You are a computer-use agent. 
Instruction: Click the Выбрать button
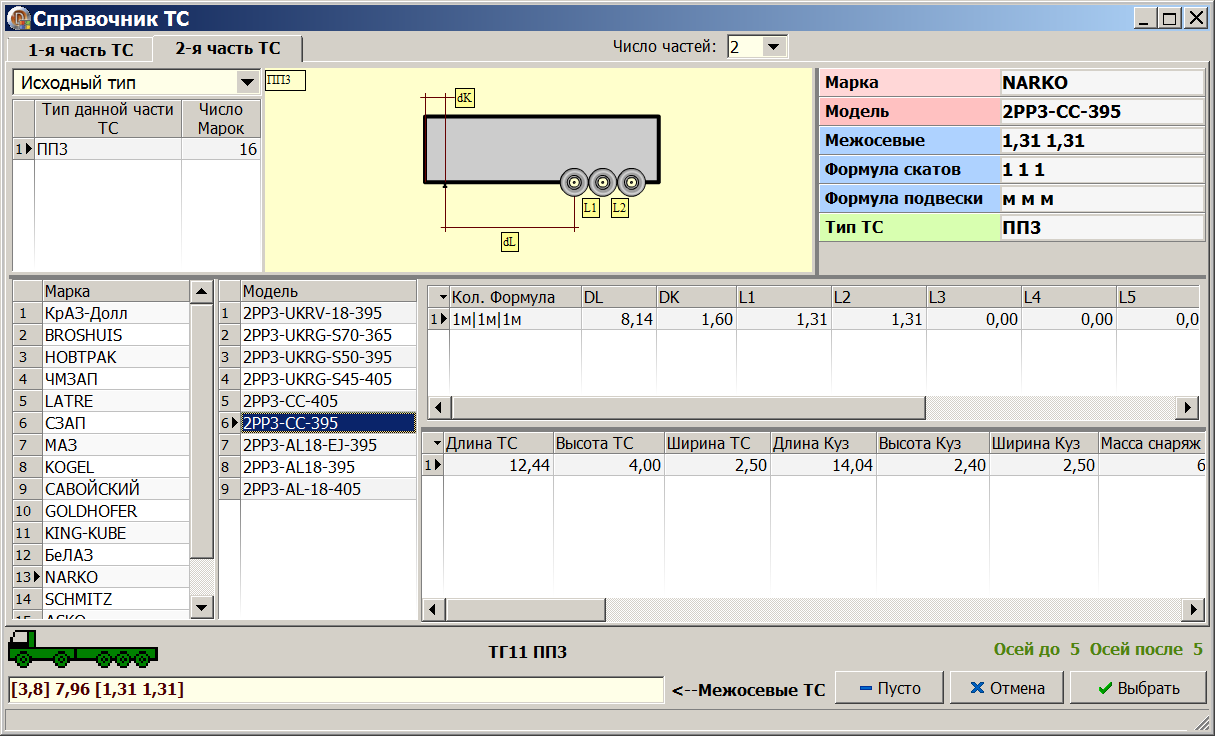[1138, 688]
